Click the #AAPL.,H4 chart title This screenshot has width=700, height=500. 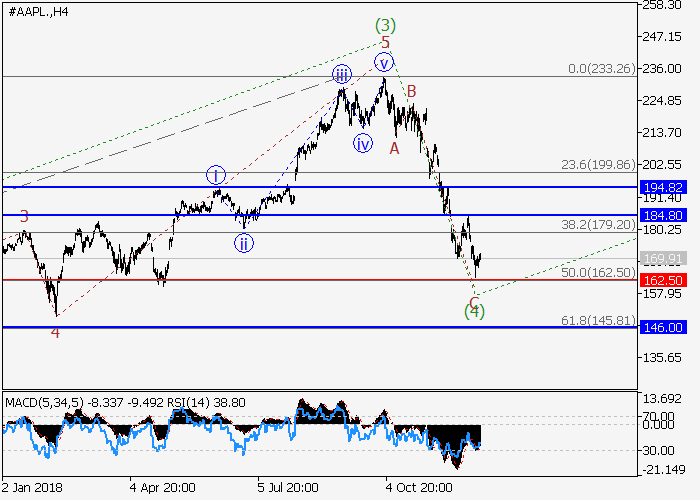(x=36, y=10)
